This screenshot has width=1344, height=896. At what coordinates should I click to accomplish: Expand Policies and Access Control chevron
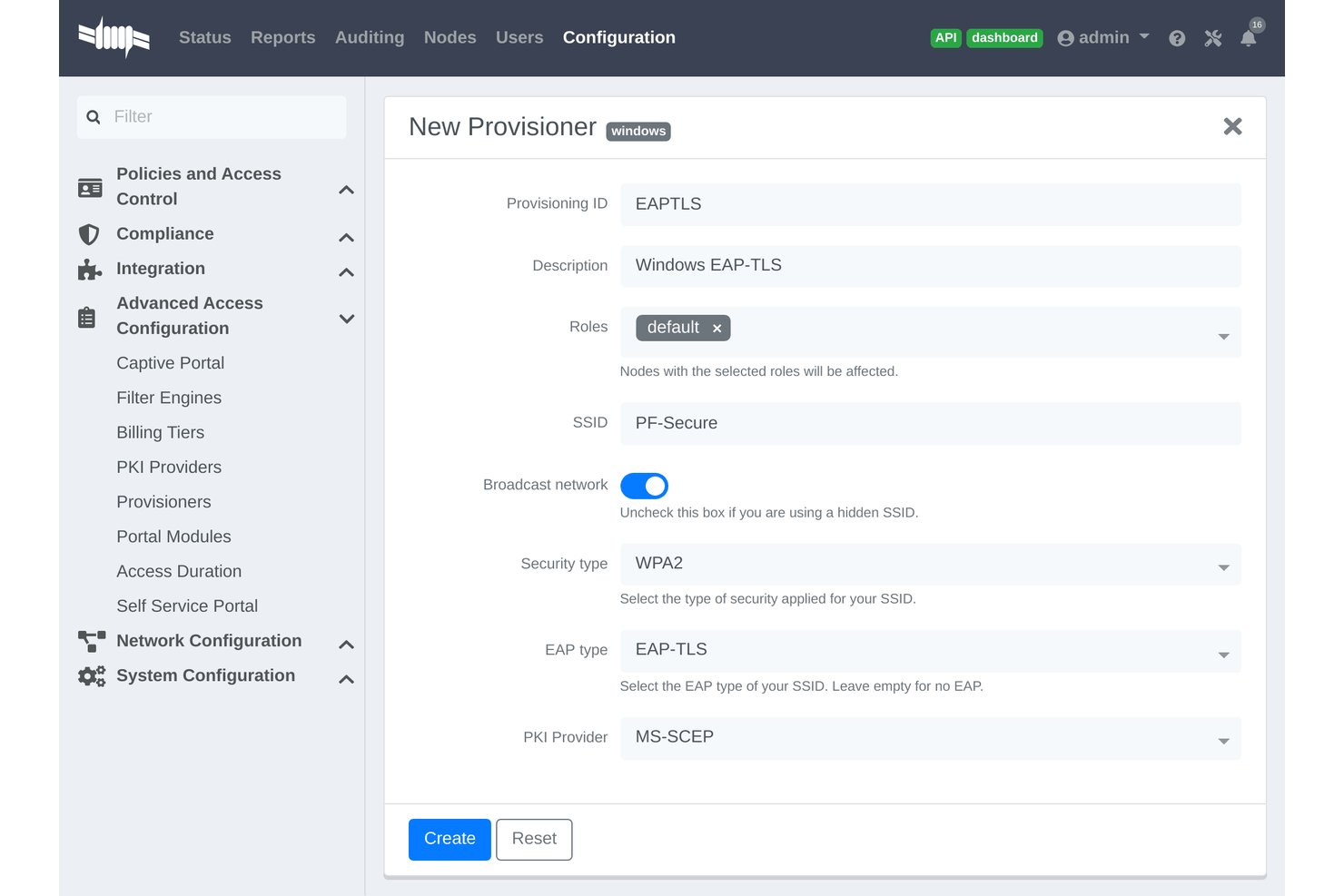(346, 190)
